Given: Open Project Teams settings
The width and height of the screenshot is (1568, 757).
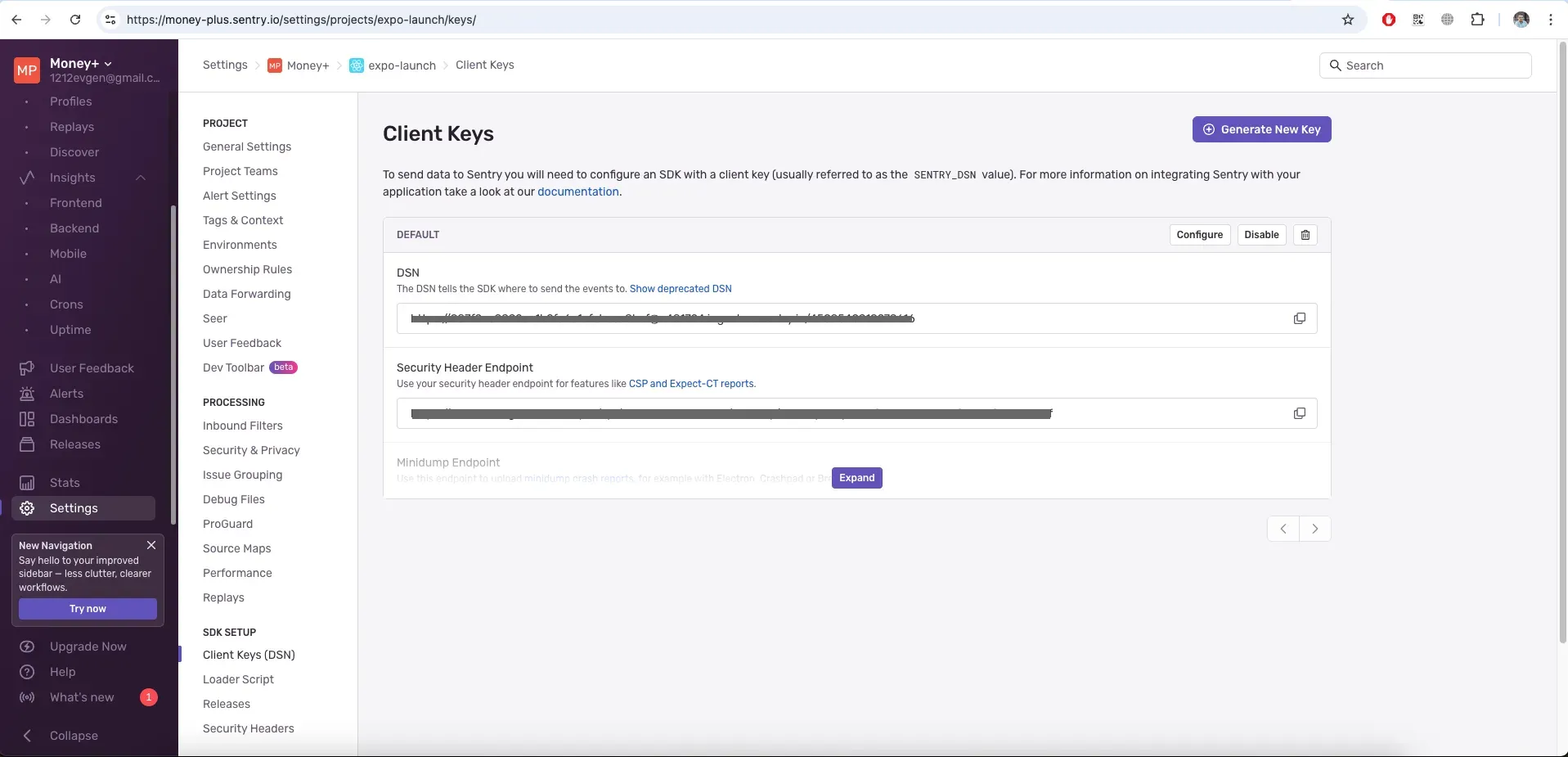Looking at the screenshot, I should click(x=240, y=171).
